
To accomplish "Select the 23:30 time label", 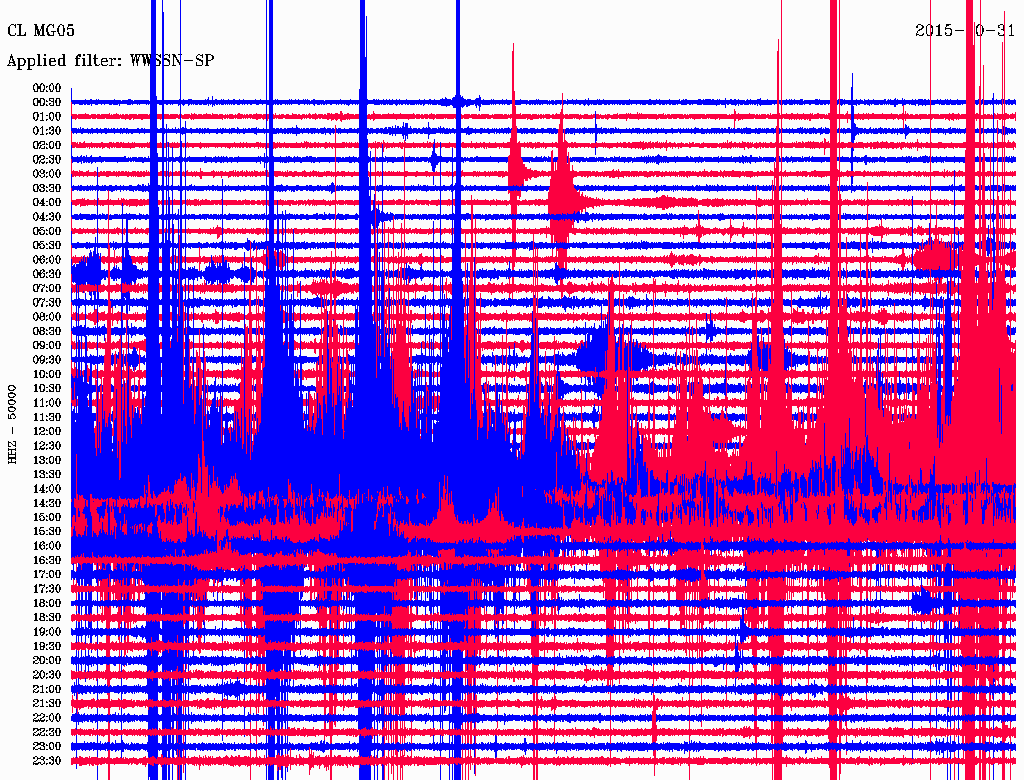I will coord(47,761).
